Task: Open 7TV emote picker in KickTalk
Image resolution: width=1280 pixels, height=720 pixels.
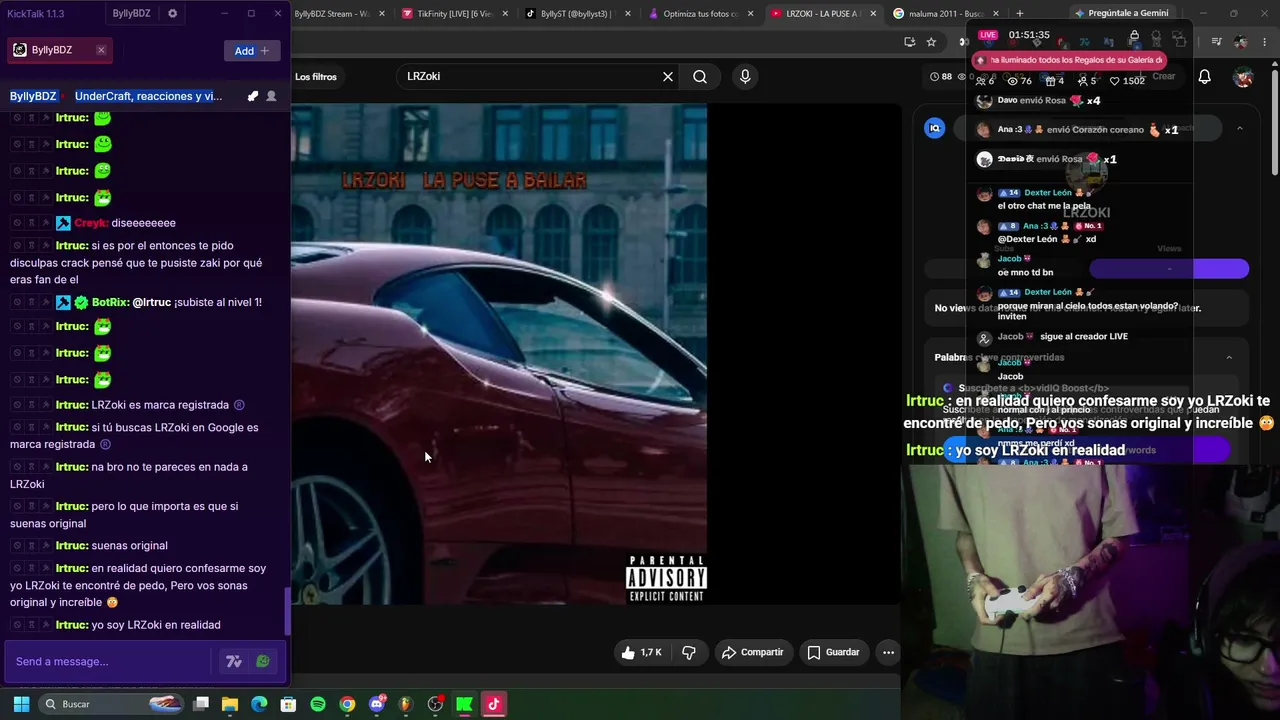Action: point(234,661)
